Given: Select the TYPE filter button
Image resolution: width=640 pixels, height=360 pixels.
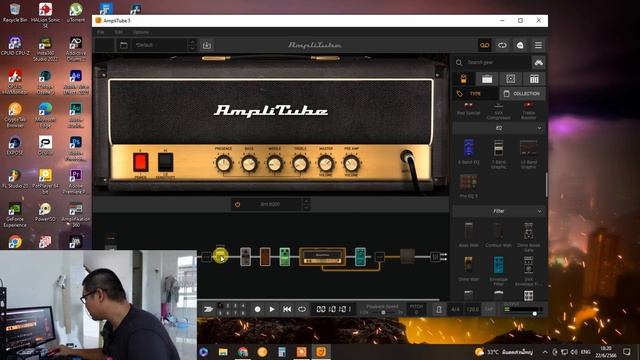Looking at the screenshot, I should [475, 94].
